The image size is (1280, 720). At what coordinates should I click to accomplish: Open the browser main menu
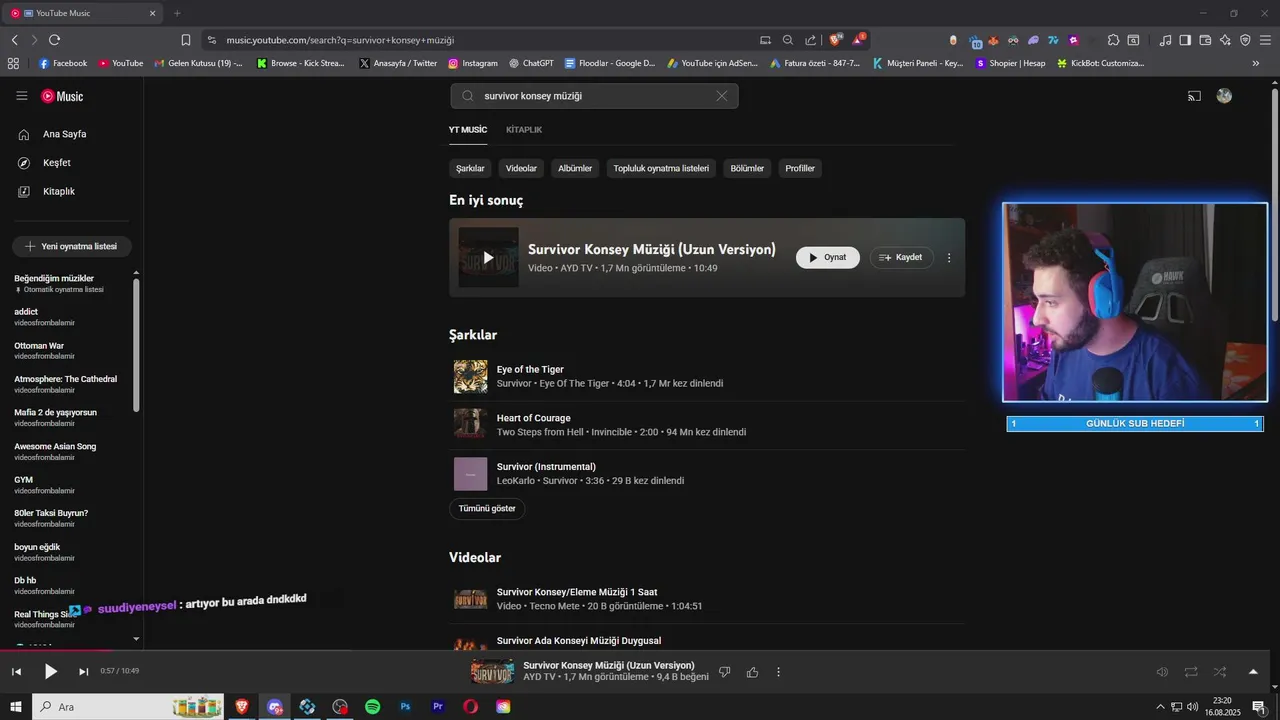coord(1266,40)
